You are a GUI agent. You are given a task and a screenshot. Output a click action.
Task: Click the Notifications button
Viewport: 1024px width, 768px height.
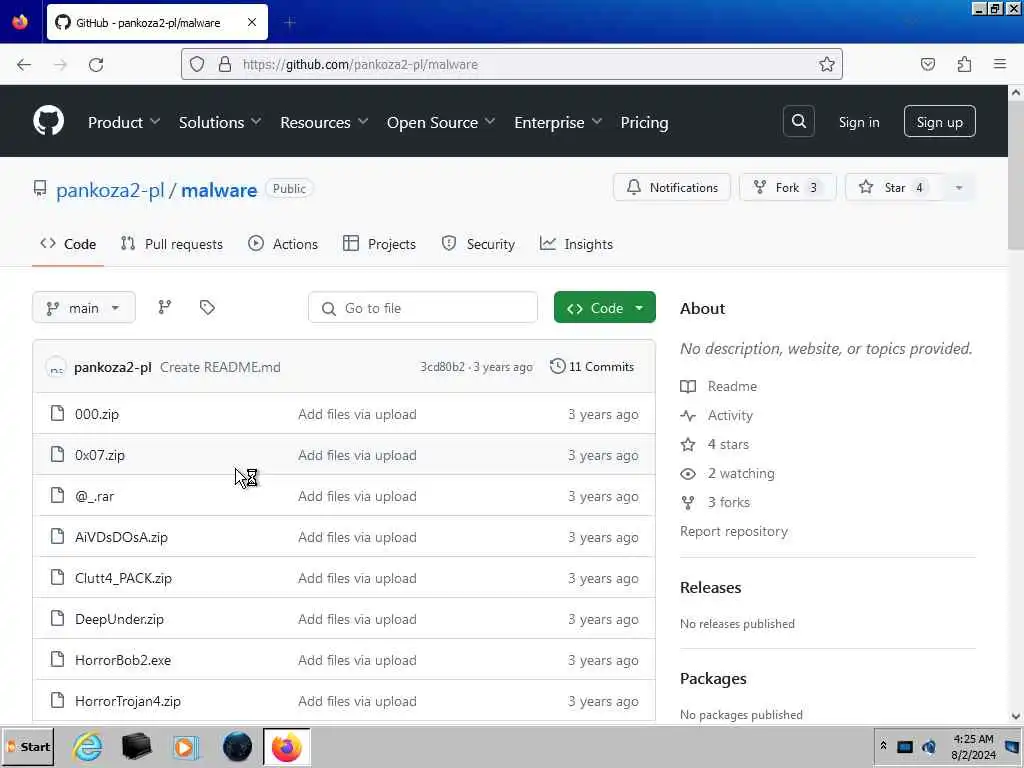(671, 187)
